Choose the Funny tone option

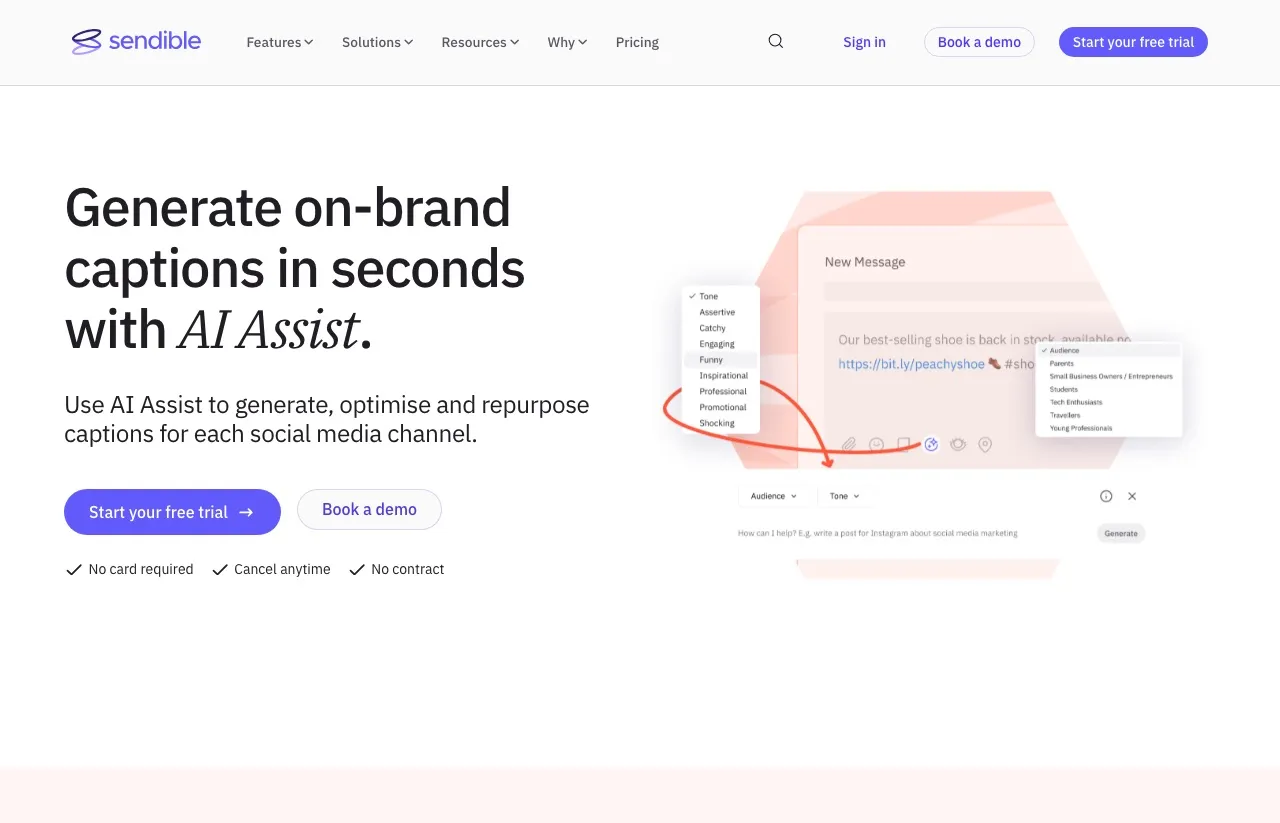coord(711,360)
